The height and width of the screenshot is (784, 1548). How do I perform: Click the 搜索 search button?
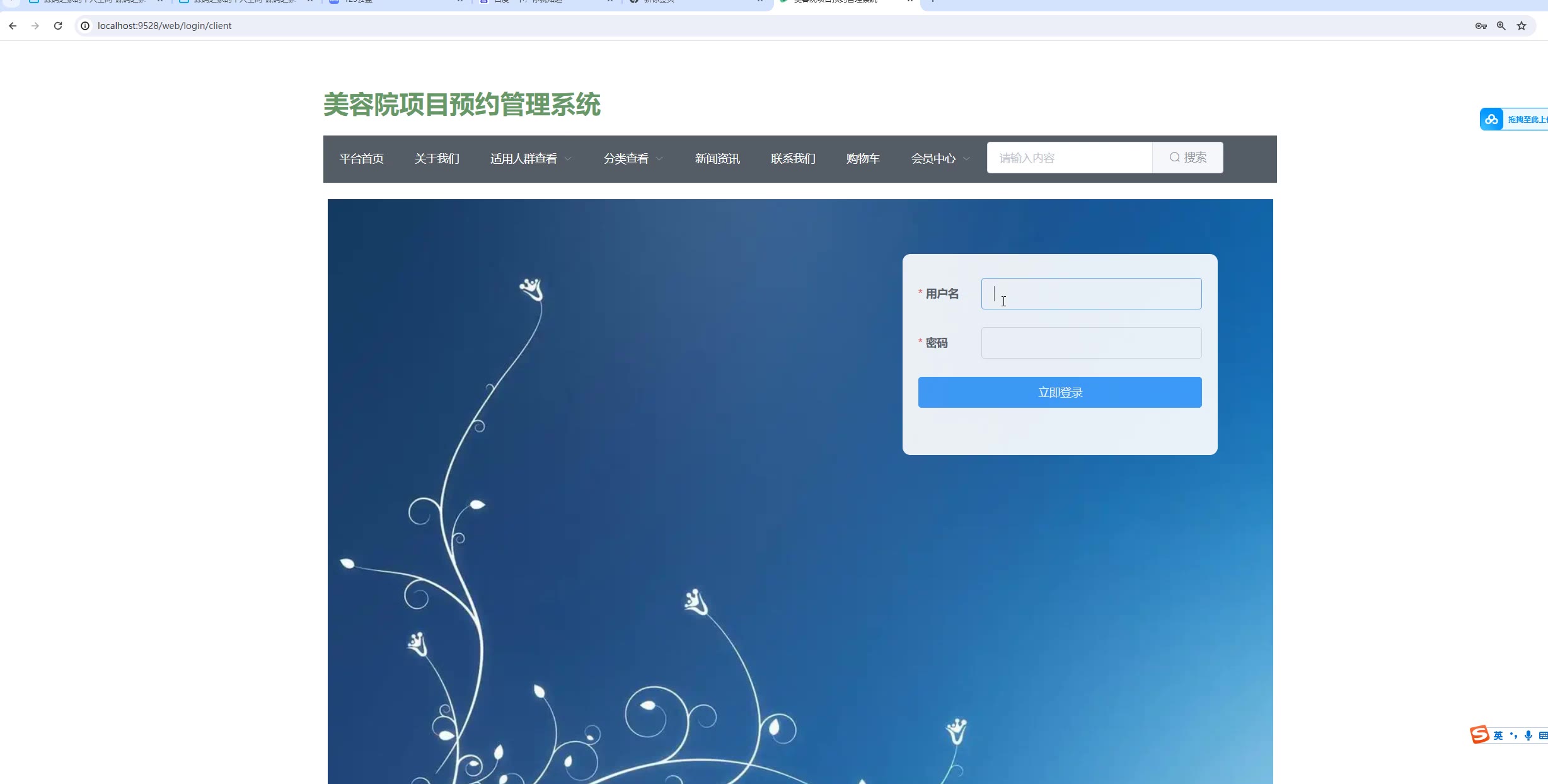tap(1187, 158)
